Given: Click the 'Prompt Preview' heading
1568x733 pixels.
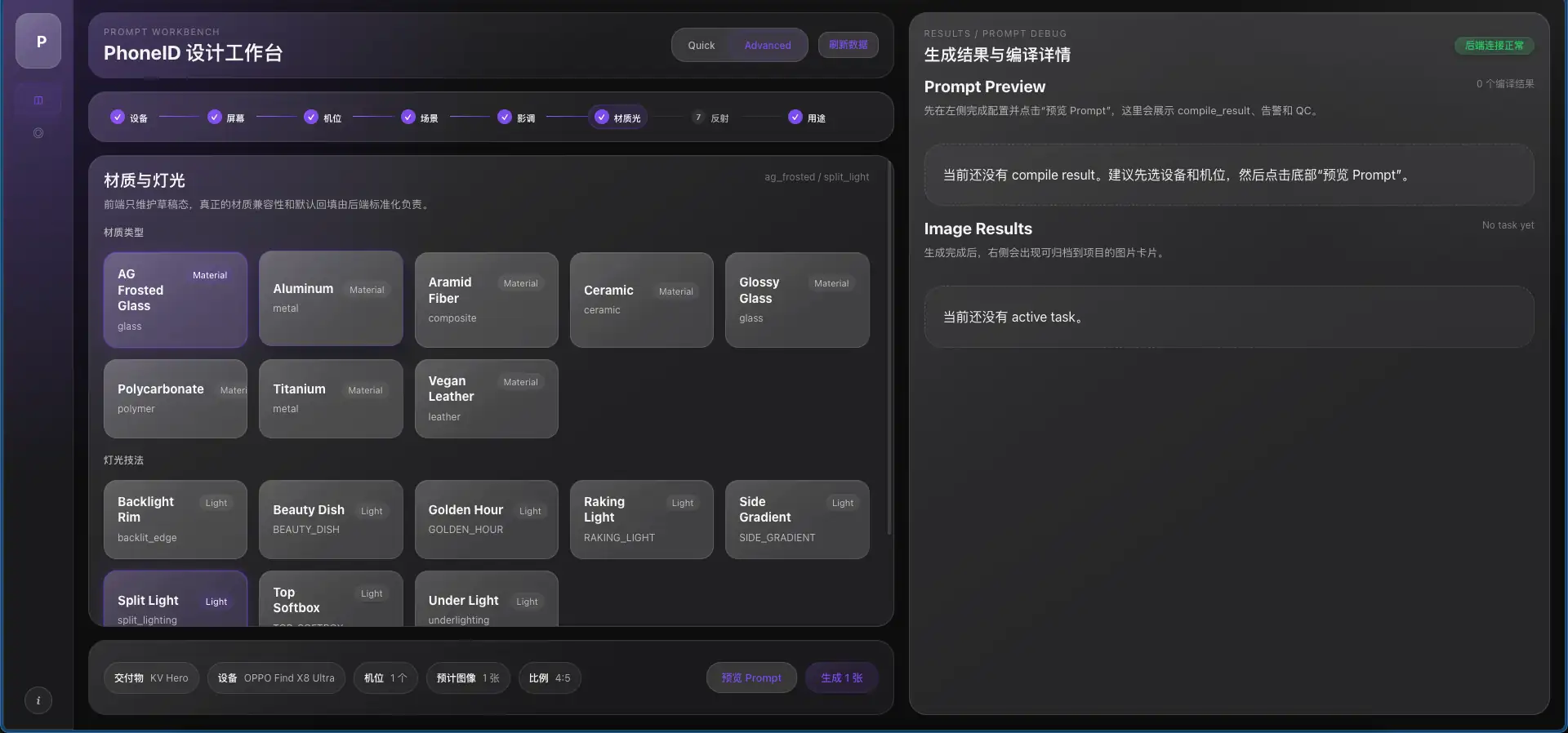Looking at the screenshot, I should click(x=984, y=87).
